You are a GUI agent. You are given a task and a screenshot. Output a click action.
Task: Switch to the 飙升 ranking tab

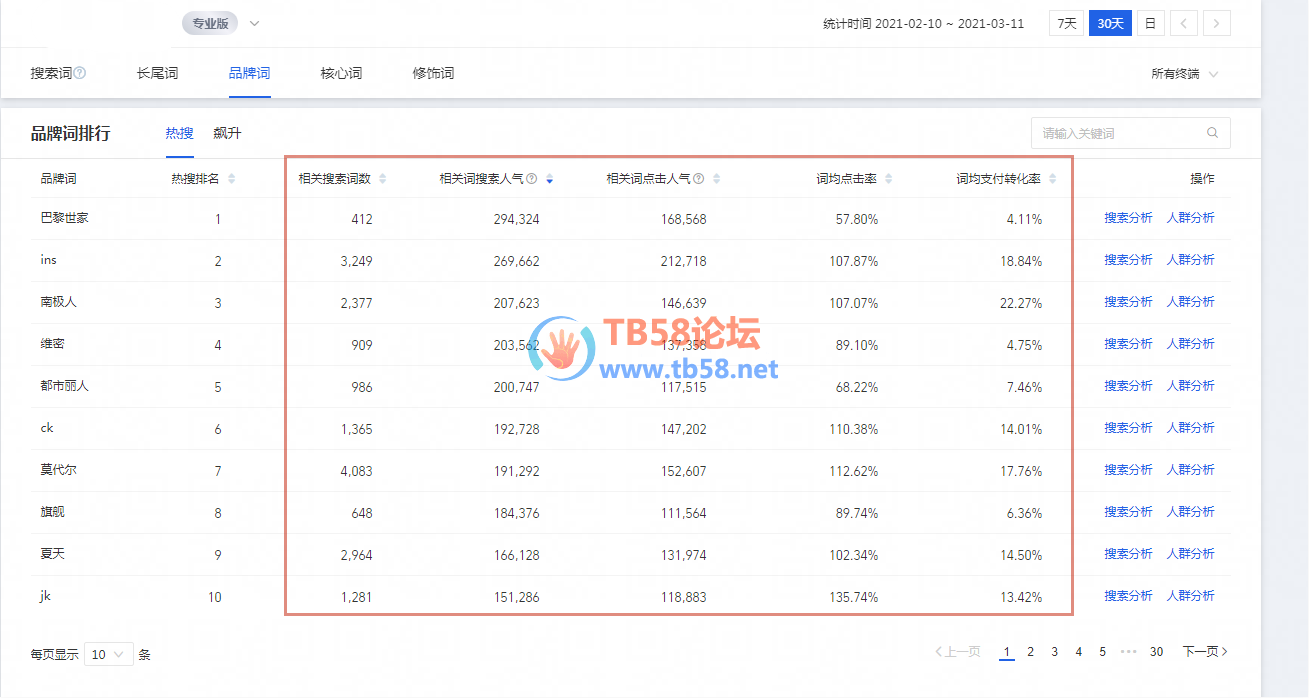227,133
